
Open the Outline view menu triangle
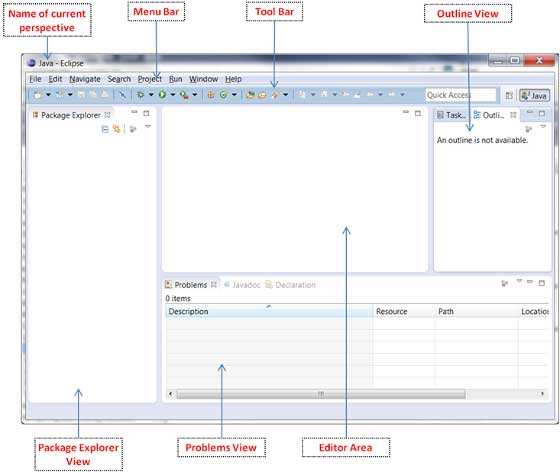tap(543, 126)
